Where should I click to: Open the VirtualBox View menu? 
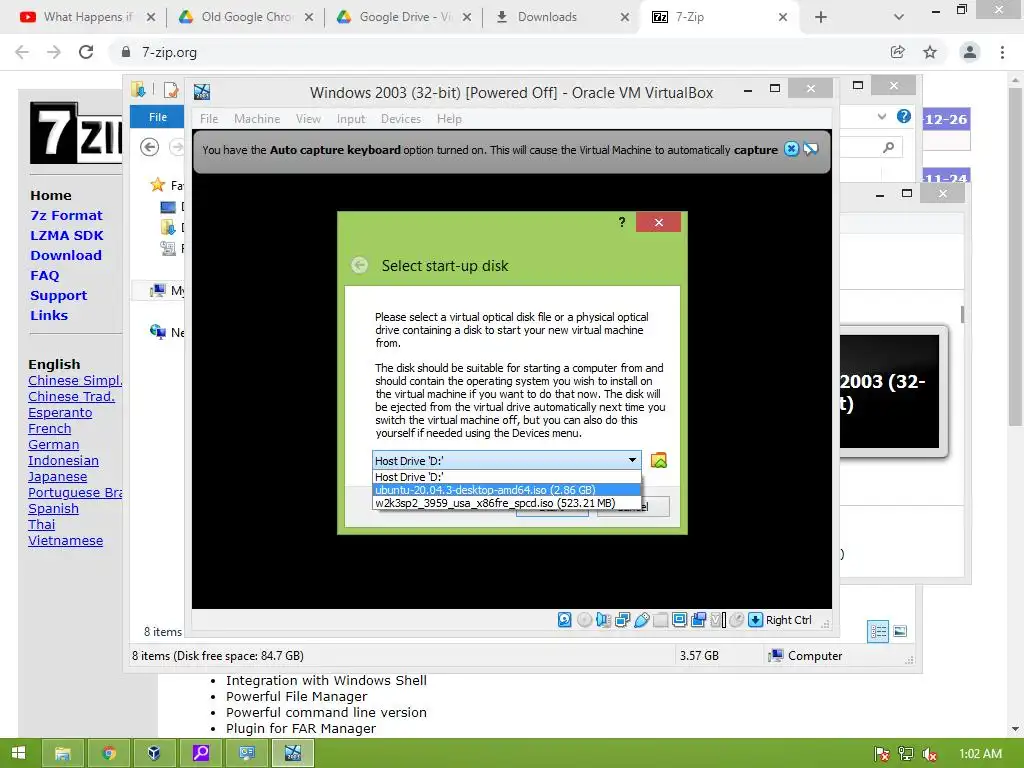(x=308, y=118)
